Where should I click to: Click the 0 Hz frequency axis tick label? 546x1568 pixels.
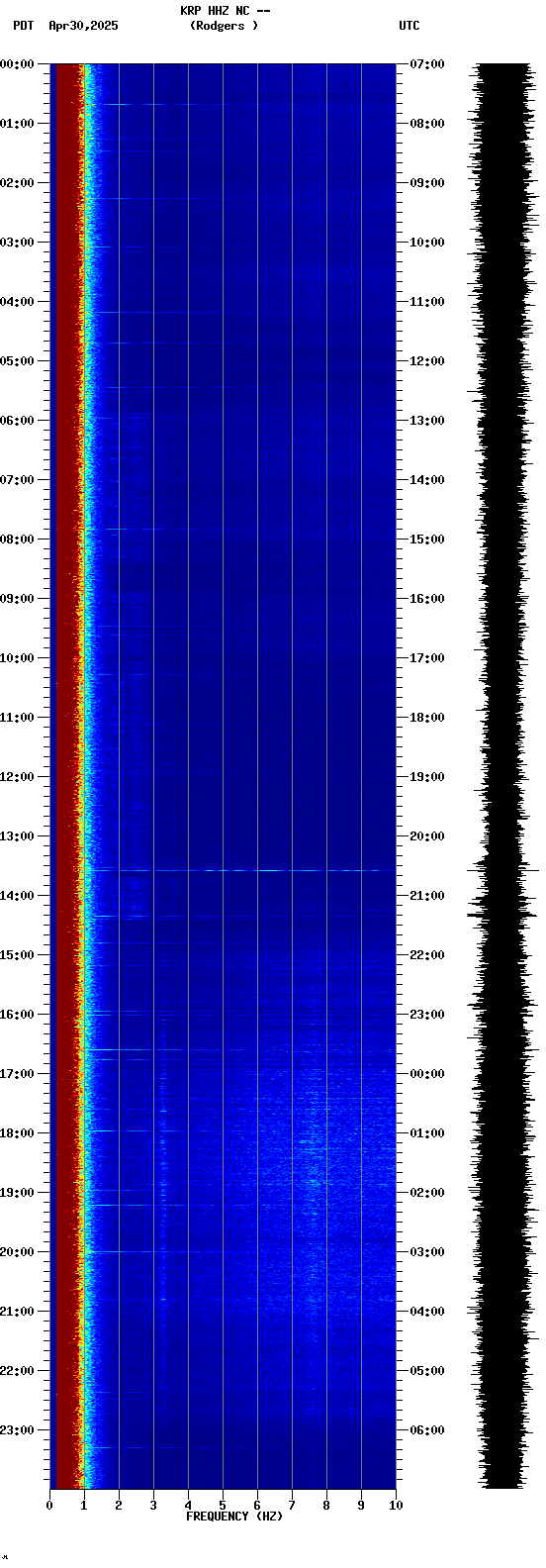click(x=49, y=1506)
